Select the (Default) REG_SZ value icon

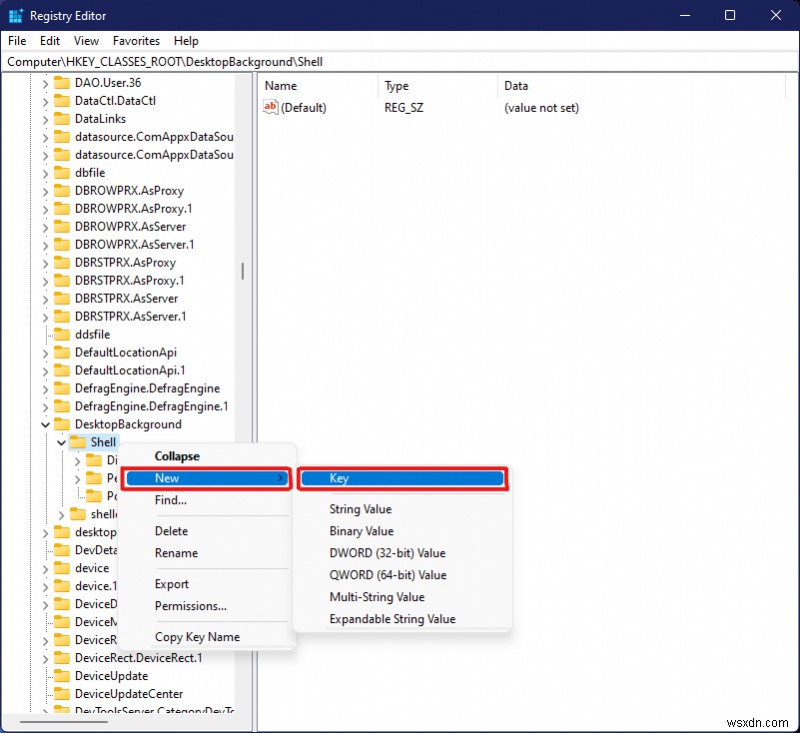click(270, 107)
